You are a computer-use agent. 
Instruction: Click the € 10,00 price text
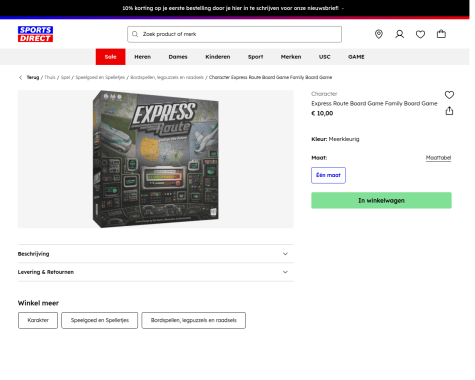point(322,113)
